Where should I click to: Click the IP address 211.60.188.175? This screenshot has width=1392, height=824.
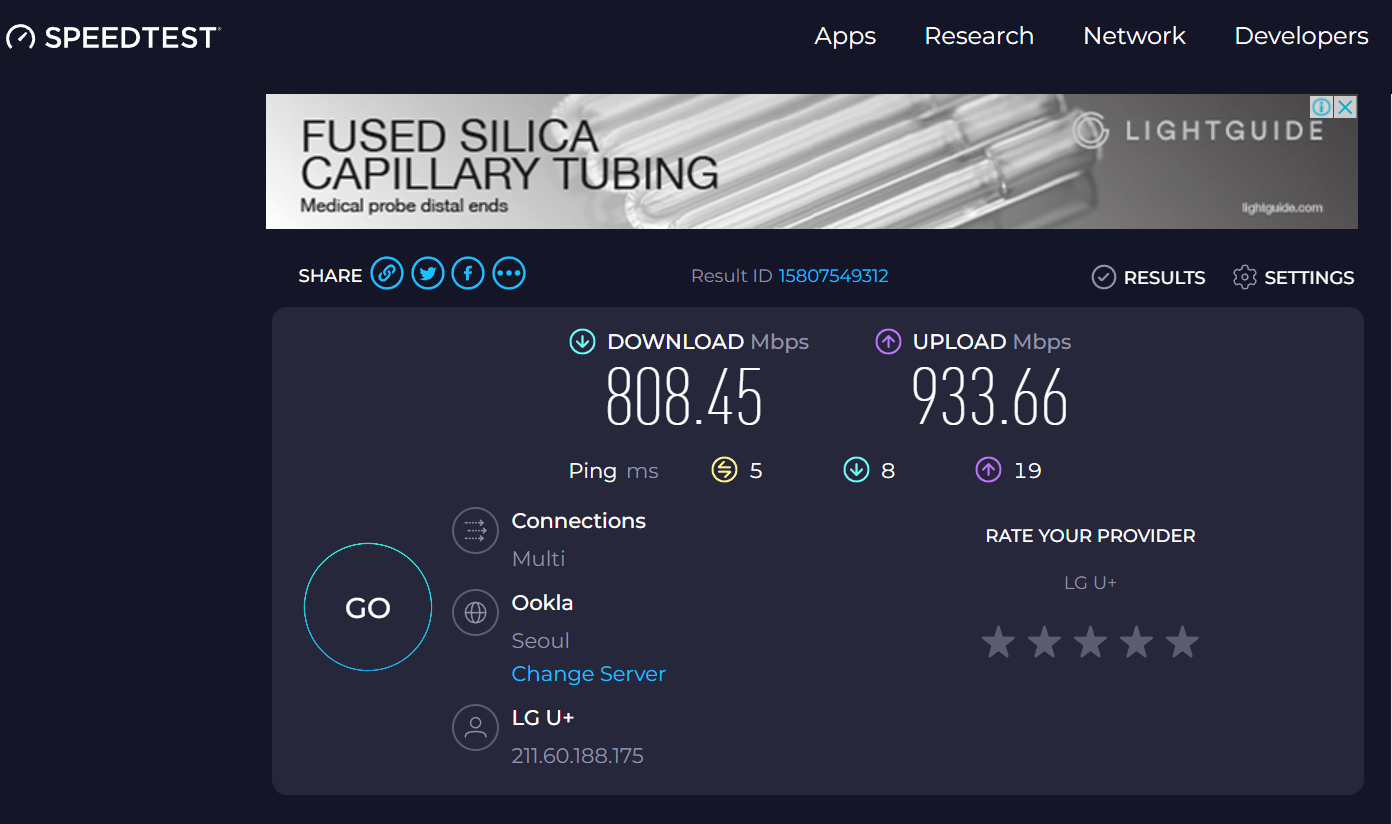point(577,756)
